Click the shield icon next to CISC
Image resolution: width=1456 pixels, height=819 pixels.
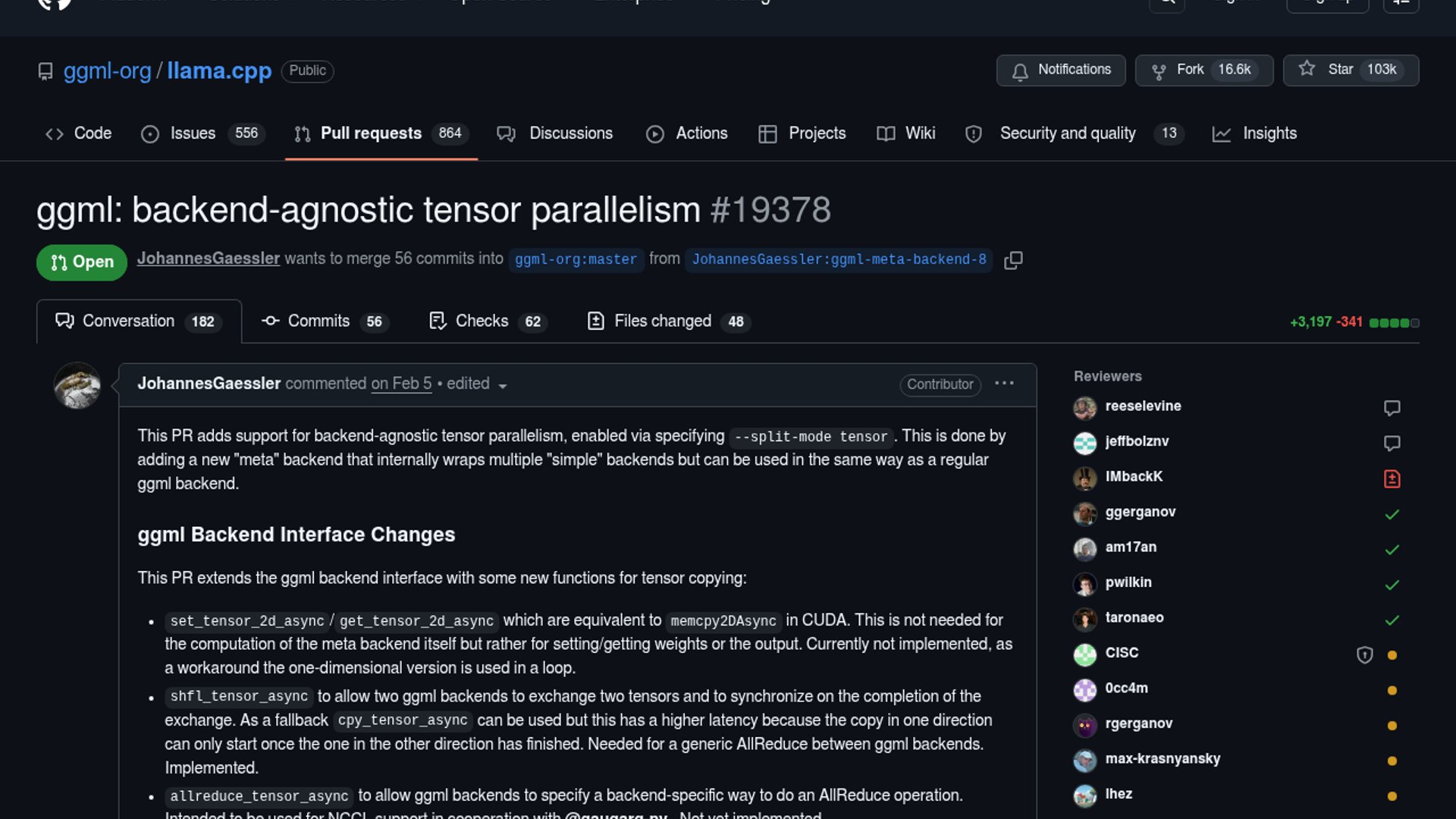click(x=1364, y=655)
